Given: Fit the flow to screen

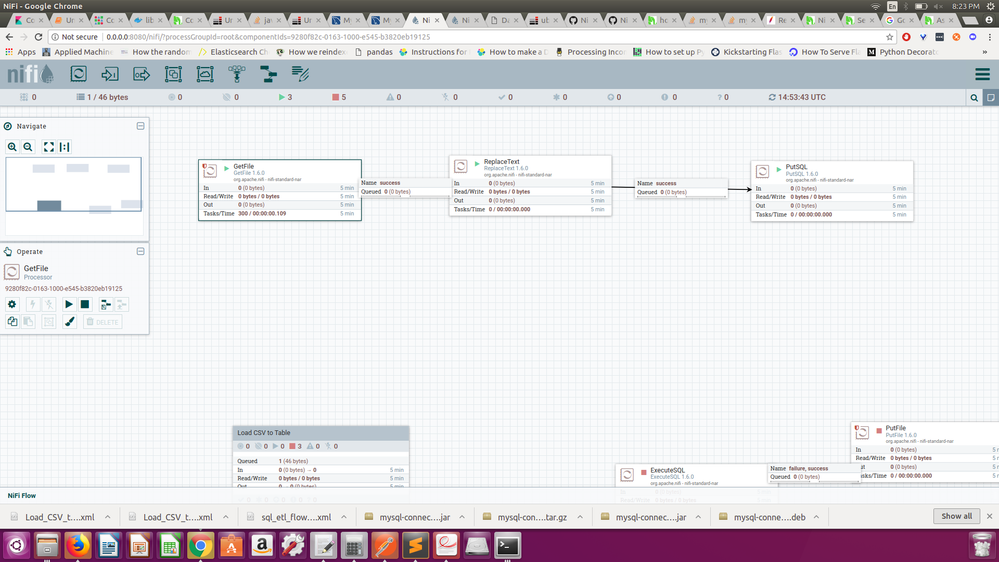Looking at the screenshot, I should coord(48,147).
